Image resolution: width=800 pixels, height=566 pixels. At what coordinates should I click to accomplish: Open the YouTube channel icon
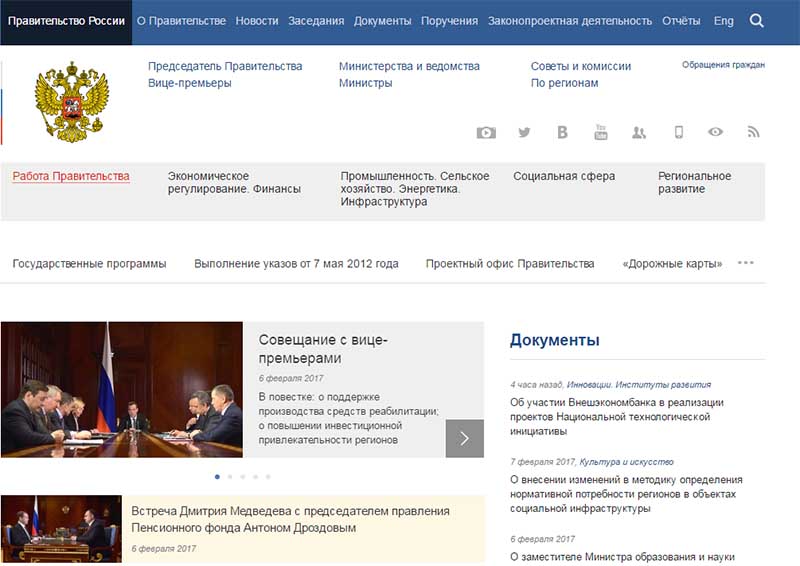[x=601, y=132]
